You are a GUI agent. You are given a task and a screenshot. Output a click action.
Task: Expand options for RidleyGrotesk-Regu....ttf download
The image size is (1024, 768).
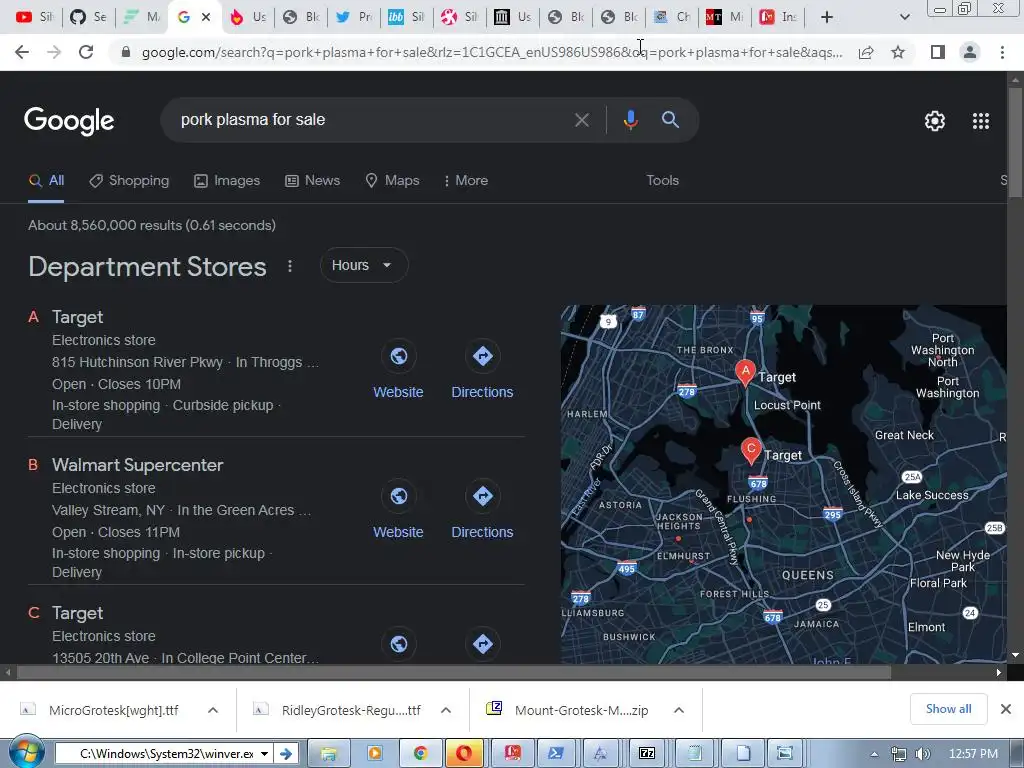[445, 710]
